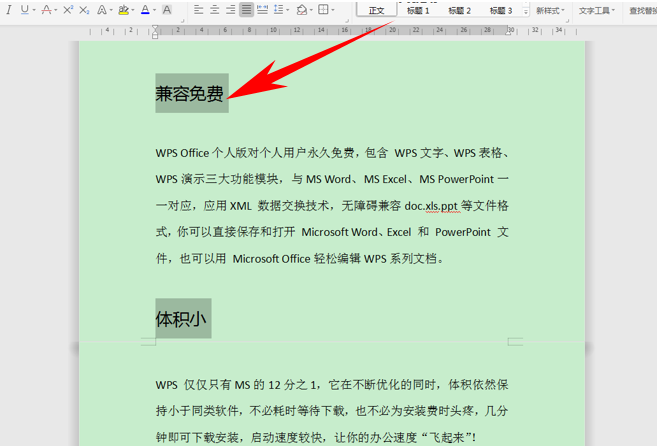The height and width of the screenshot is (446, 657).
Task: Toggle justify alignment
Action: point(246,10)
